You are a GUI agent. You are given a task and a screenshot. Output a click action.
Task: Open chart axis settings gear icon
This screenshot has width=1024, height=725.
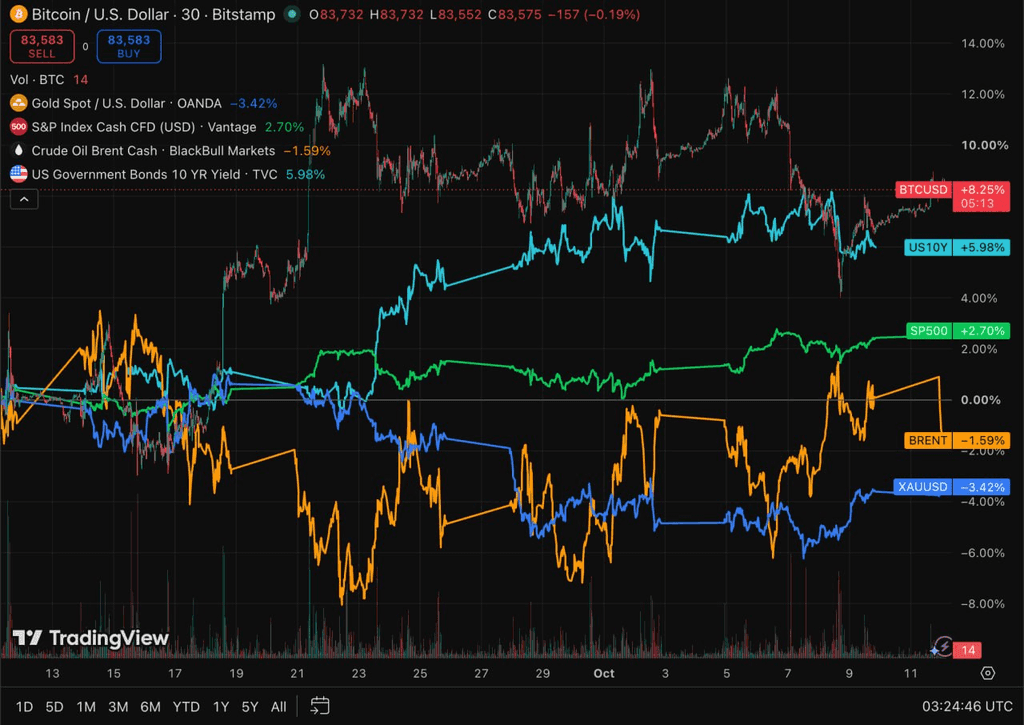(987, 673)
